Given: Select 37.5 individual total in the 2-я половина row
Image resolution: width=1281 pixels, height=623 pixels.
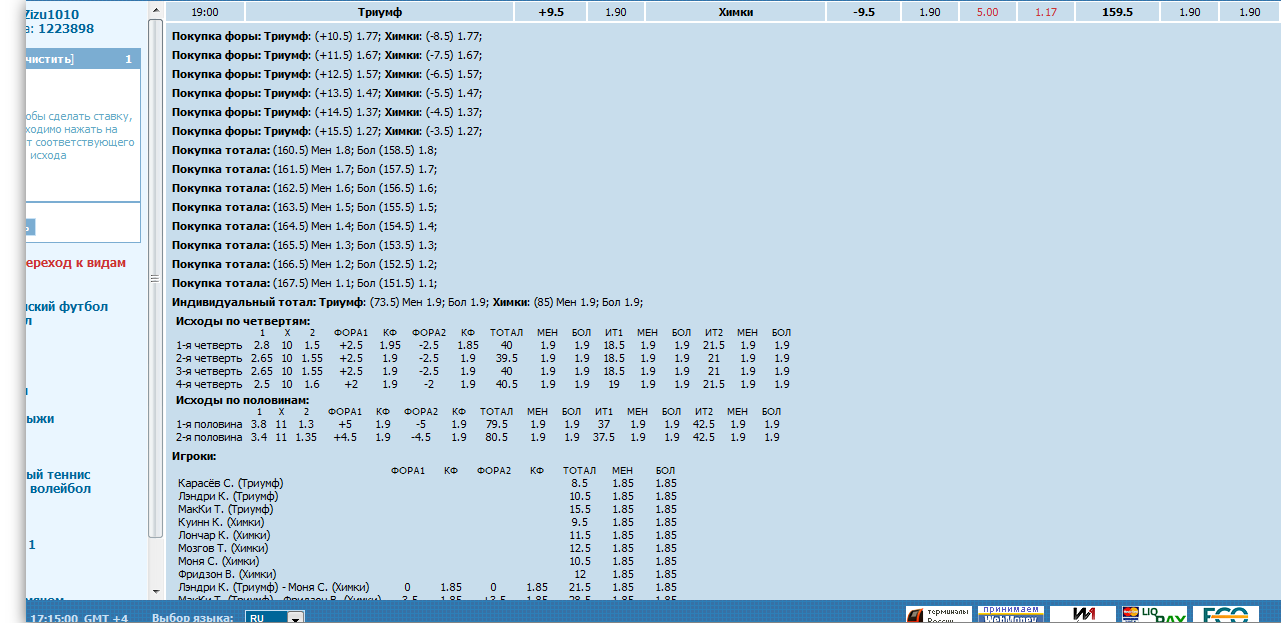Looking at the screenshot, I should (604, 437).
